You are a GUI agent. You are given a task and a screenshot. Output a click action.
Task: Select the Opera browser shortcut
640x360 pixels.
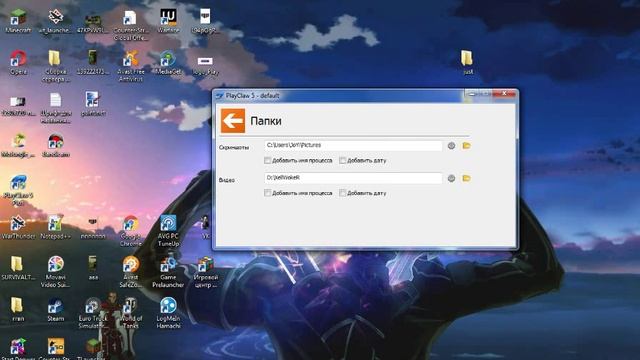coord(18,62)
